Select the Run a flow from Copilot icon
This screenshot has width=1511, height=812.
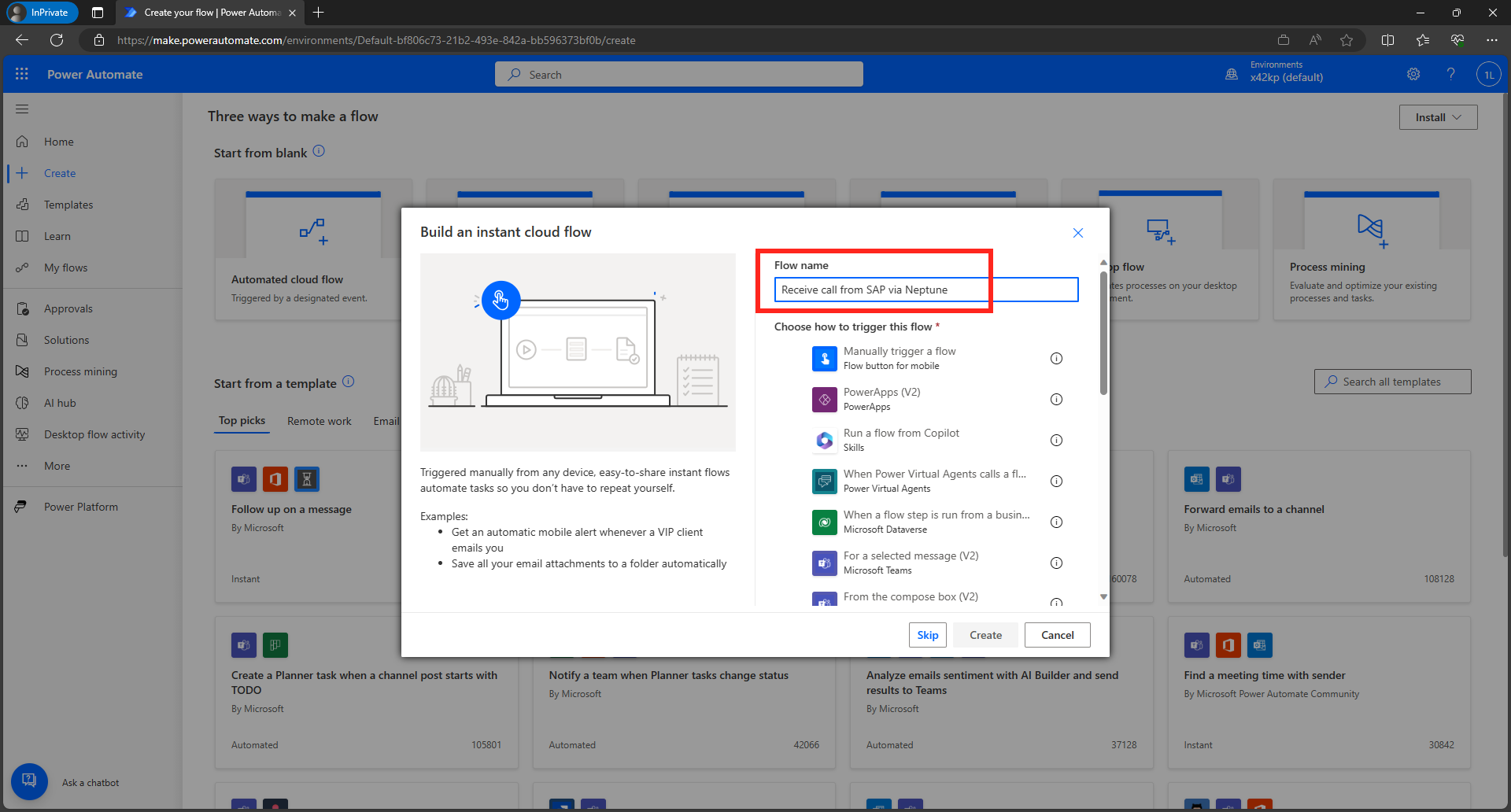(x=824, y=441)
